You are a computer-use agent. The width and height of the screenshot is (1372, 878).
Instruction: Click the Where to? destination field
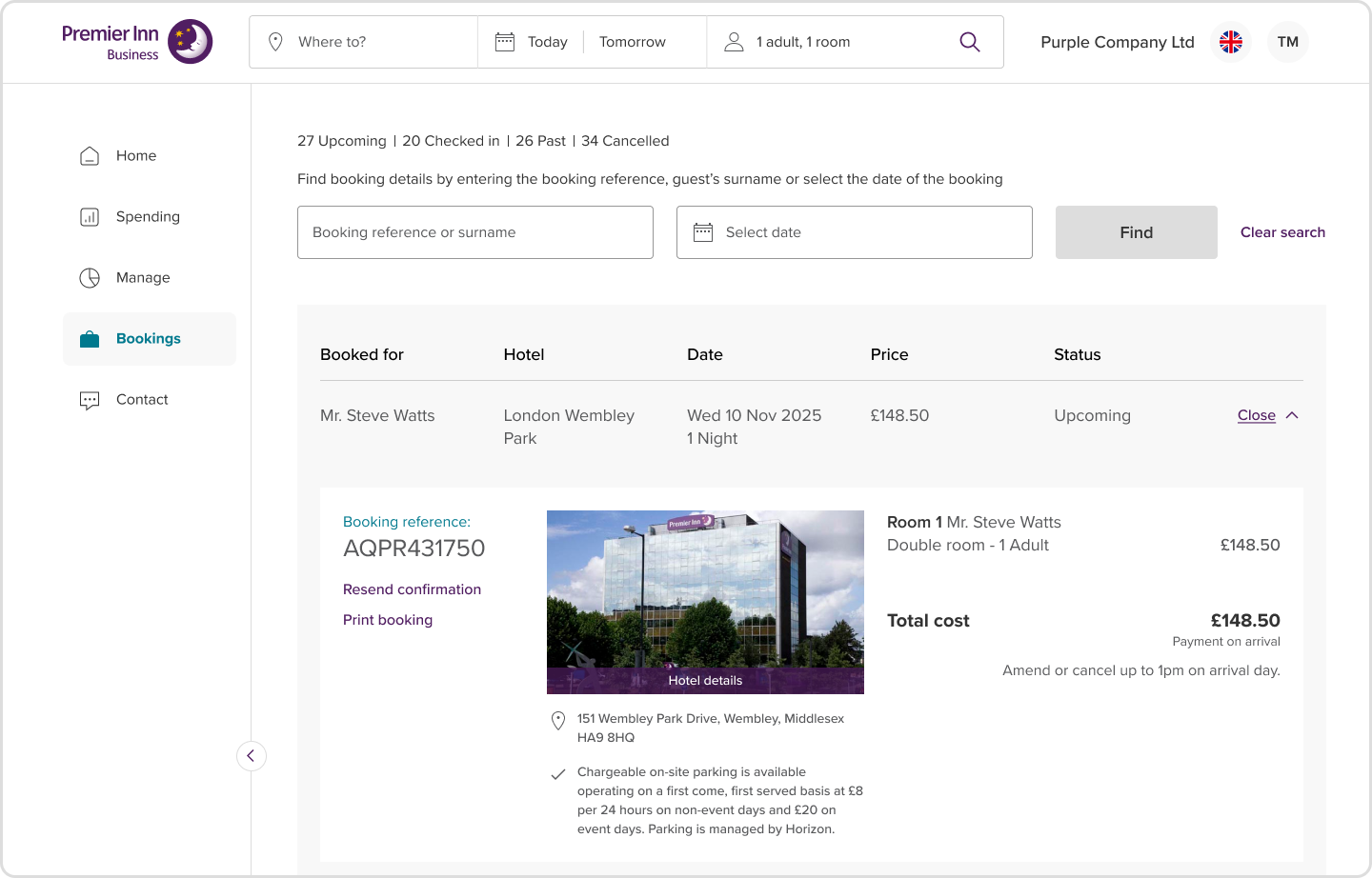(x=363, y=42)
